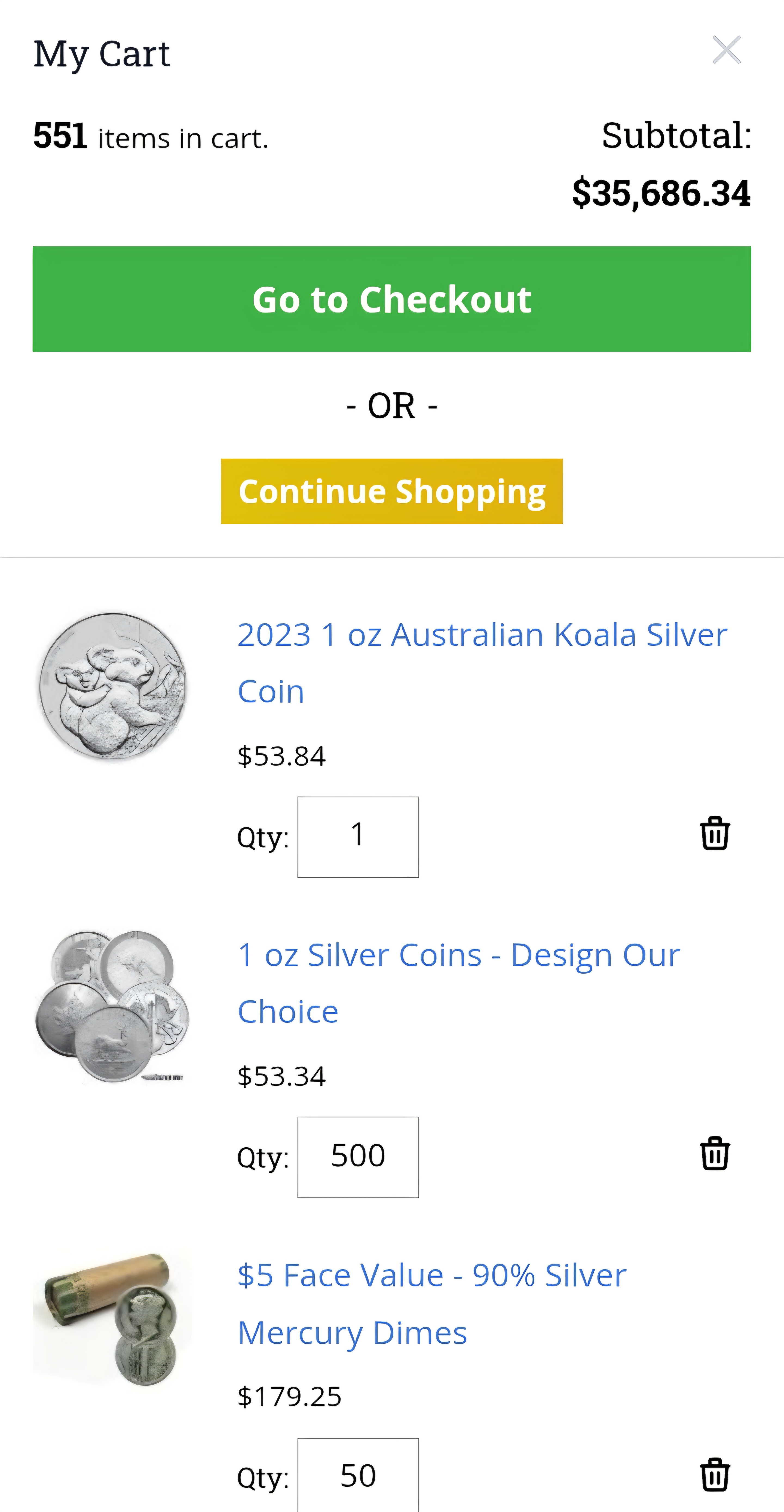This screenshot has width=784, height=1512.
Task: Click the My Cart heading
Action: [x=102, y=54]
